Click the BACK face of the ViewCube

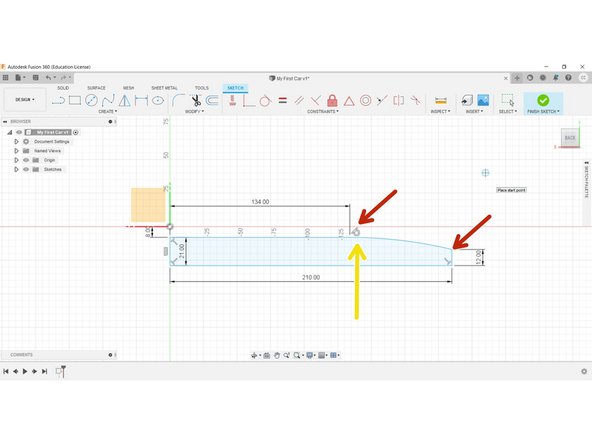point(570,138)
